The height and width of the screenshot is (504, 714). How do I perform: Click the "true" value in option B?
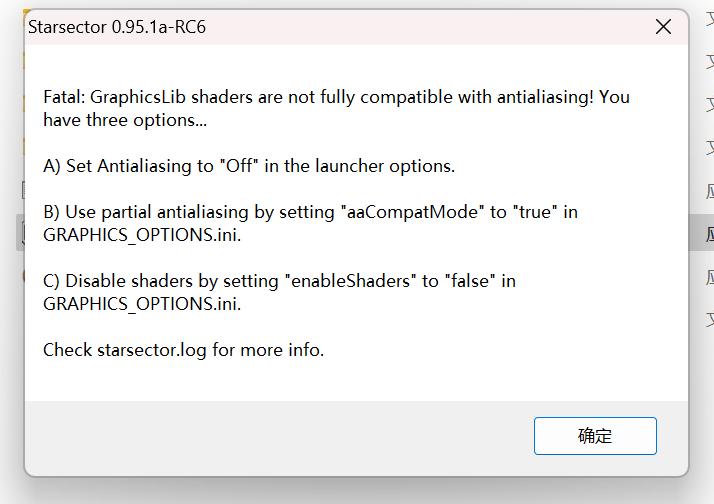[537, 212]
